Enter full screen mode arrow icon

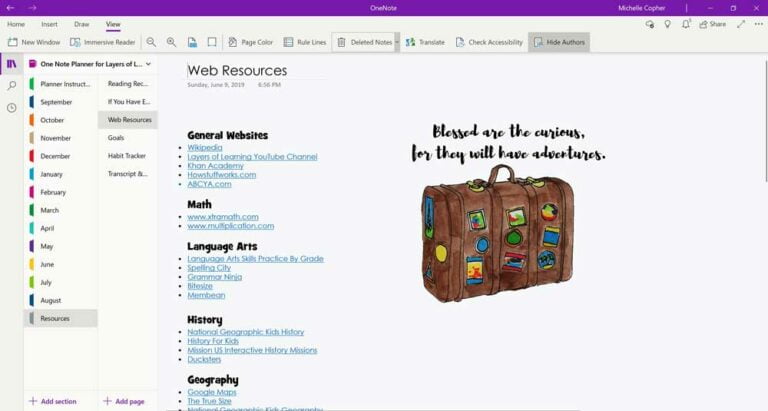click(x=741, y=24)
